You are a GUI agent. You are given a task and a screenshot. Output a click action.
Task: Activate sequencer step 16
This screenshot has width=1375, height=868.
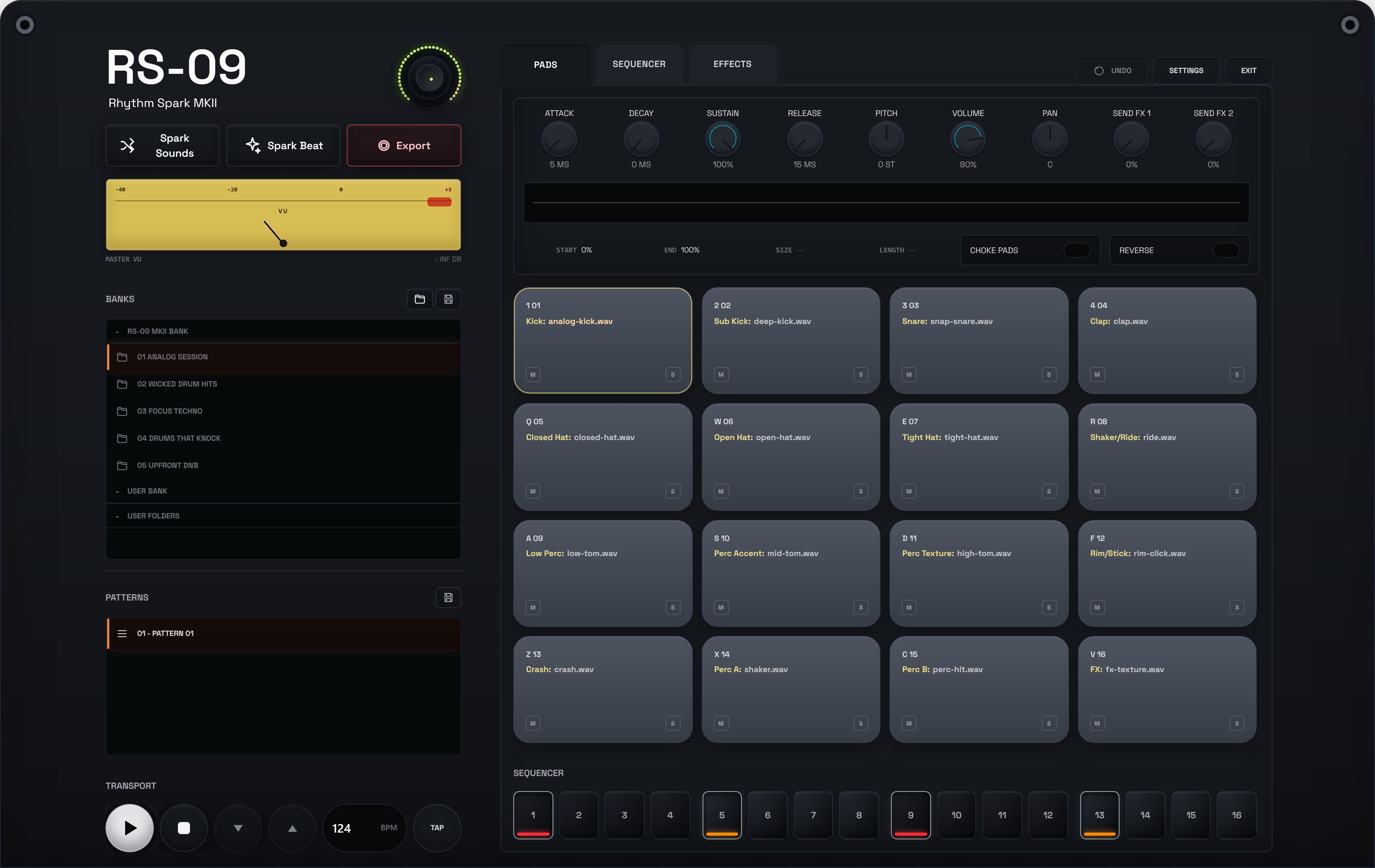coord(1236,815)
